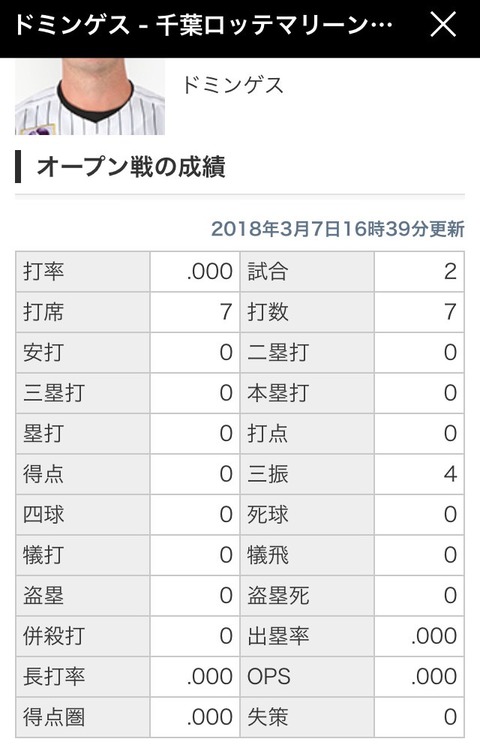Image resolution: width=480 pixels, height=748 pixels.
Task: Click the 三振 value 4
Action: 419,475
